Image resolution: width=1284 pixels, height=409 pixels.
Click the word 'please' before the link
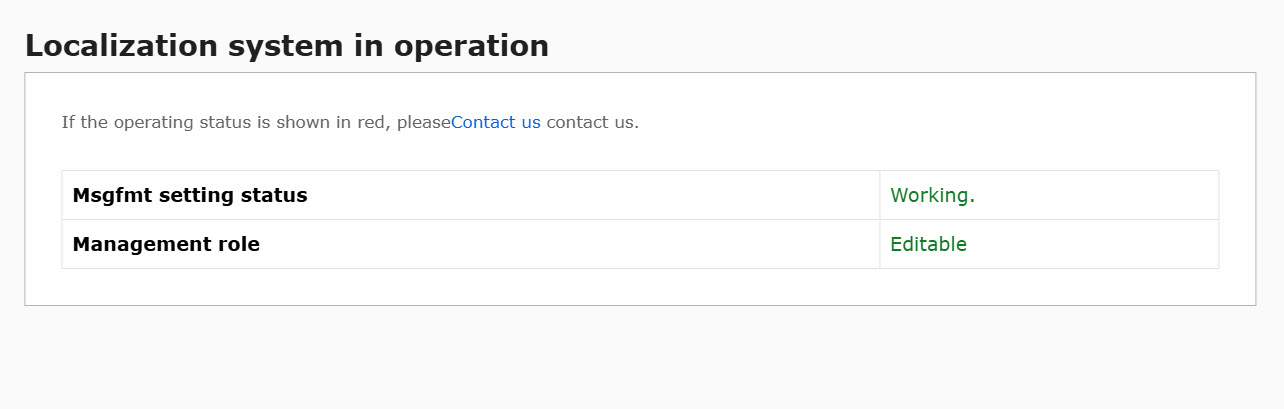coord(423,123)
